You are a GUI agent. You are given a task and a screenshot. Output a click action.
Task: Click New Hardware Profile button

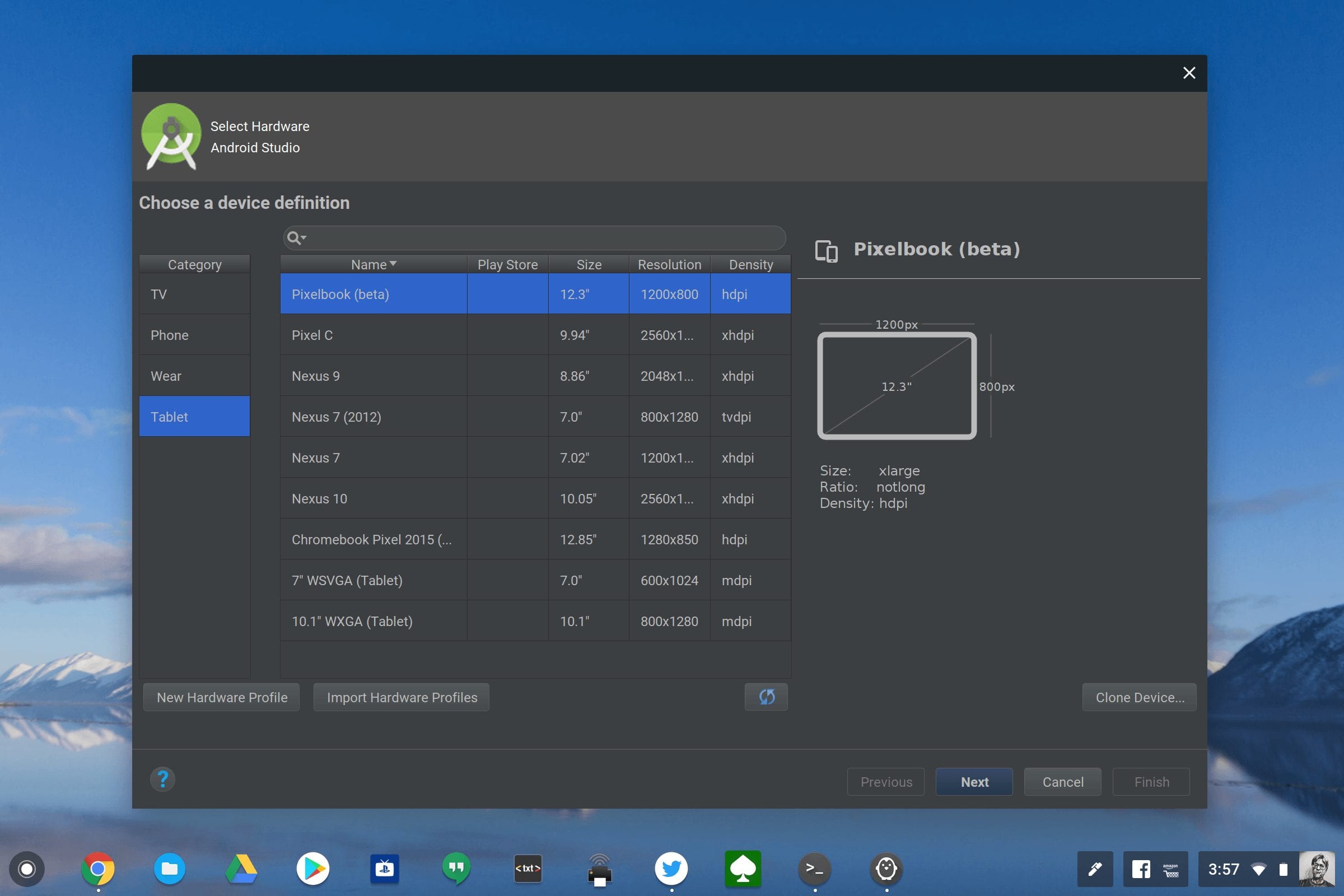point(222,697)
